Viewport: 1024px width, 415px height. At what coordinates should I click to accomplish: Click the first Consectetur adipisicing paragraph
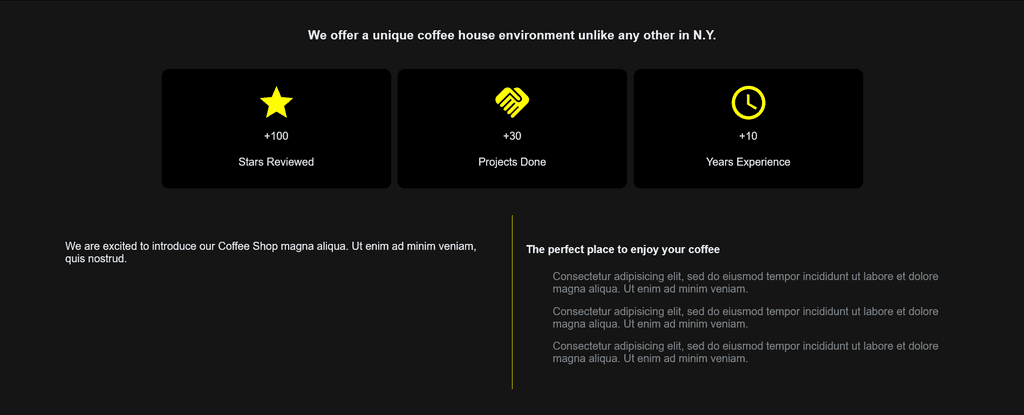point(745,282)
